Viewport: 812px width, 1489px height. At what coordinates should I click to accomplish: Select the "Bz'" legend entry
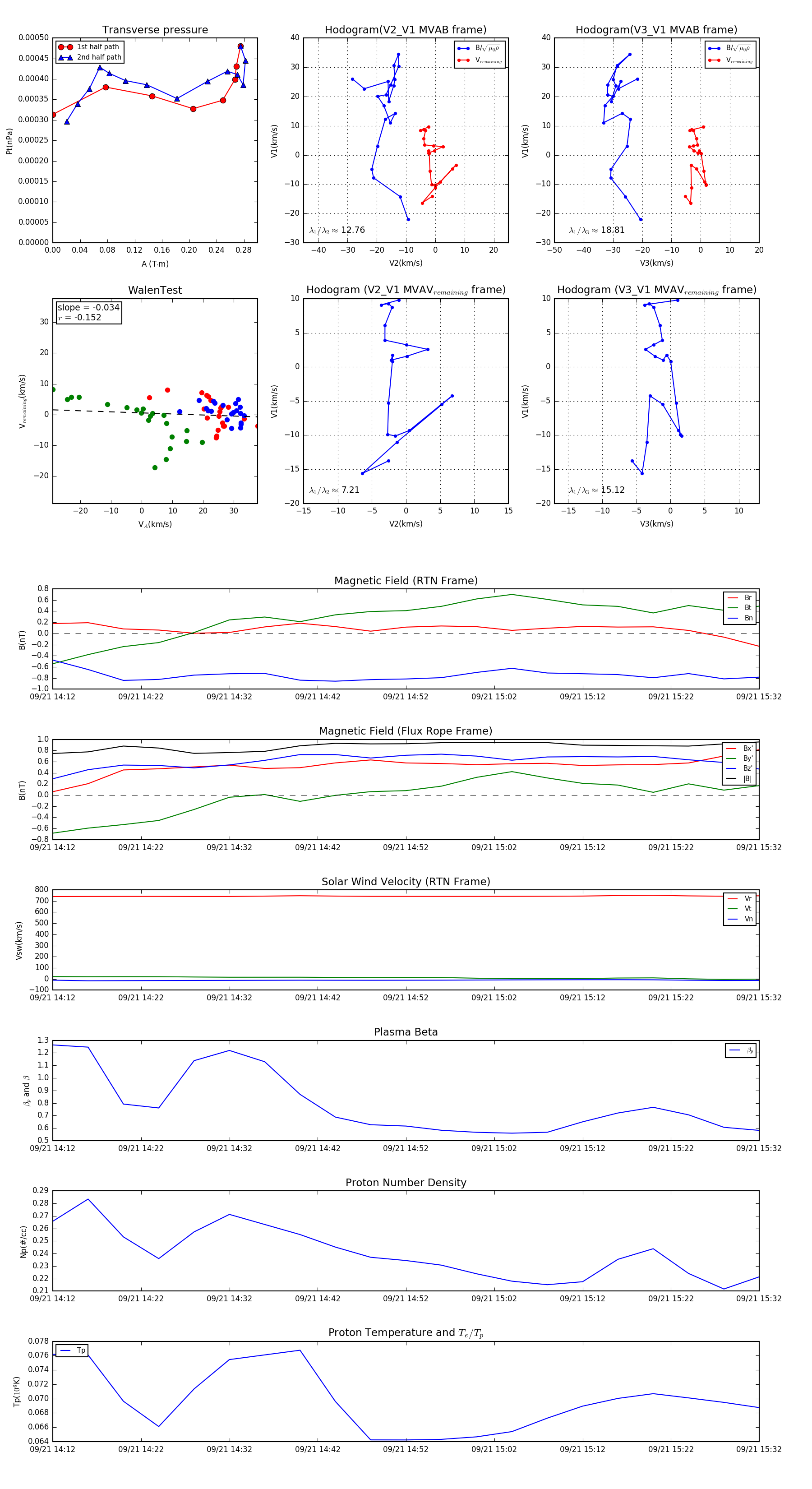tap(740, 768)
